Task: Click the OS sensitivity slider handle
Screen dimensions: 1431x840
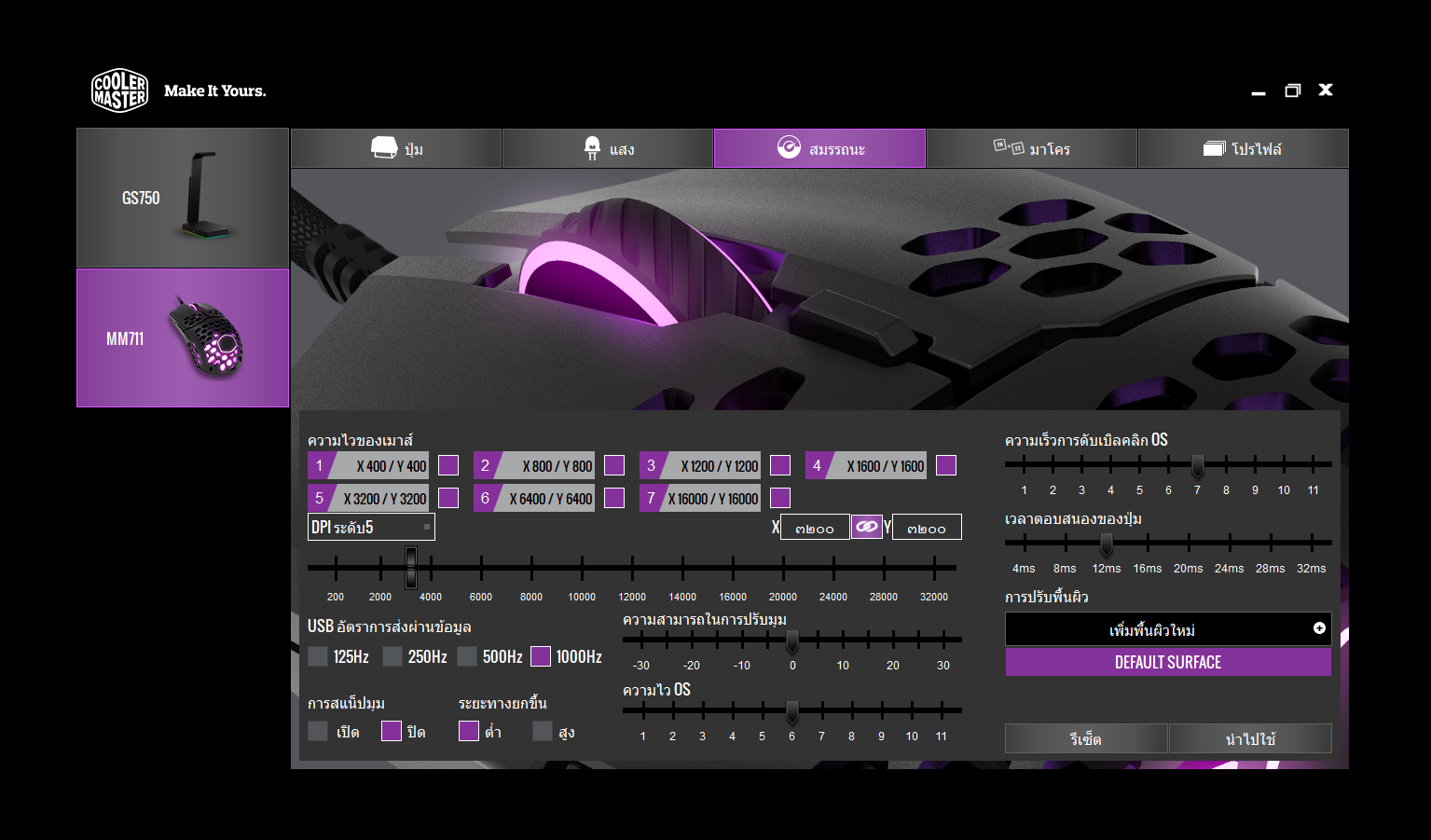Action: click(792, 711)
